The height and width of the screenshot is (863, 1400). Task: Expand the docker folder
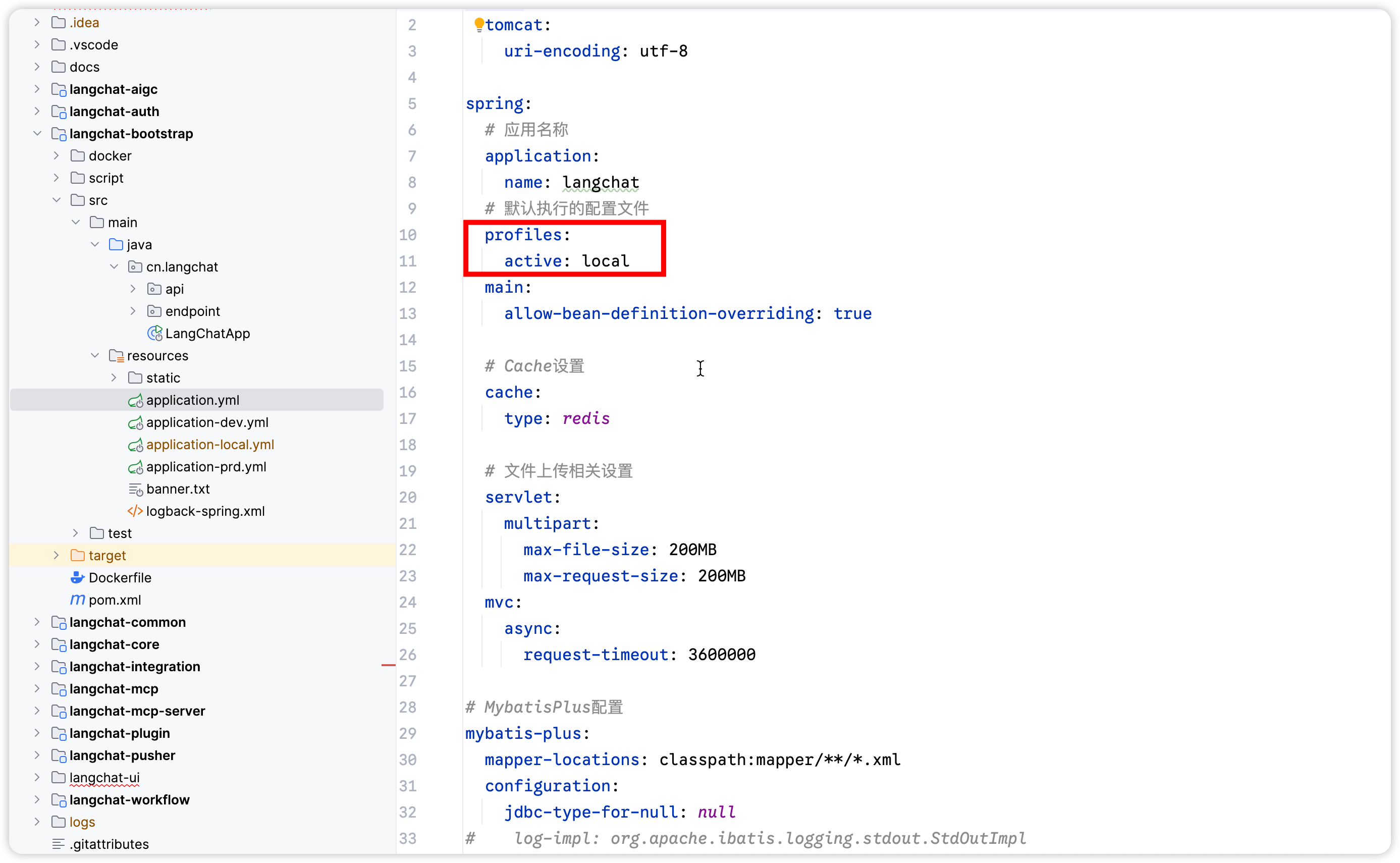tap(56, 156)
